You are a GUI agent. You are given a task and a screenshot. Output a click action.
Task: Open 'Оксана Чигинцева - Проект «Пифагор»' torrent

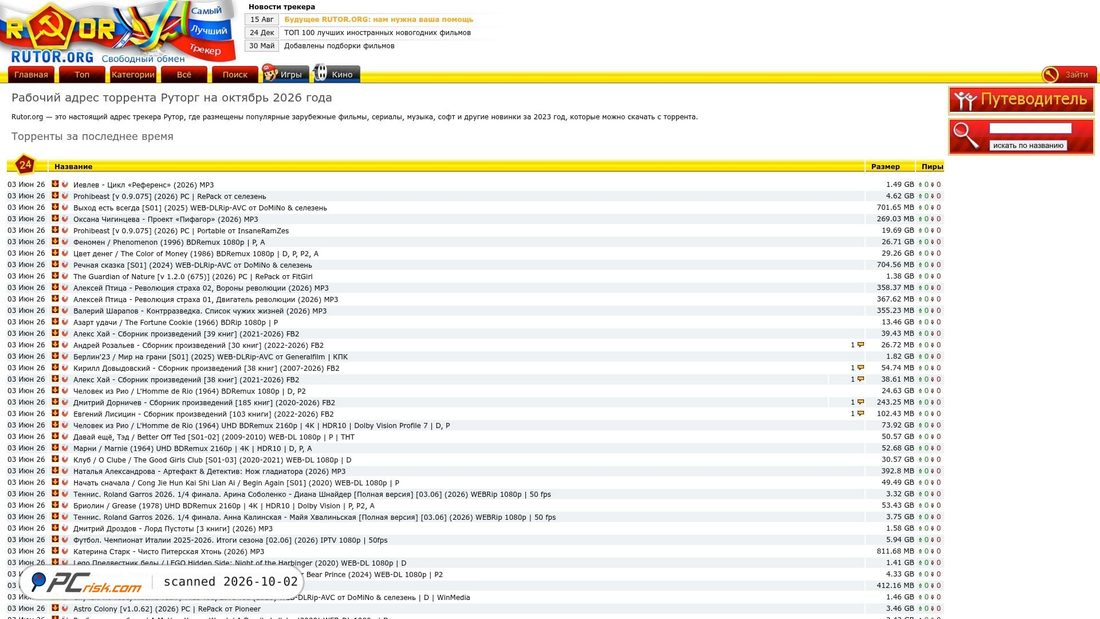coord(166,219)
